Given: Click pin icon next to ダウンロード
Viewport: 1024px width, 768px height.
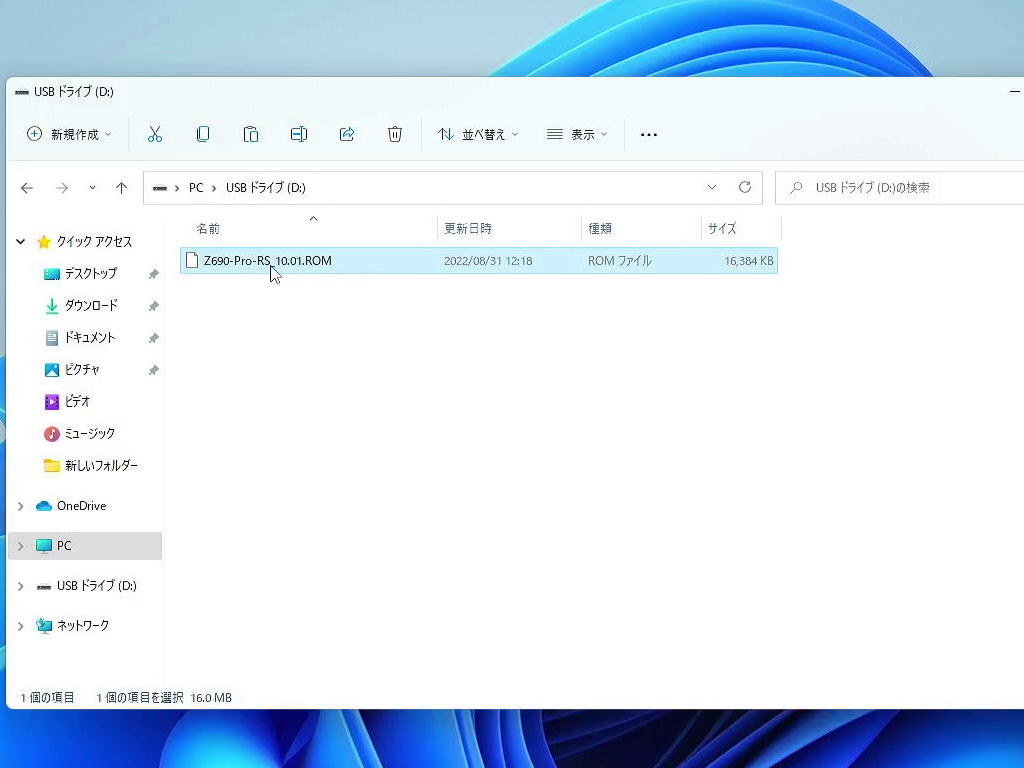Looking at the screenshot, I should click(153, 306).
